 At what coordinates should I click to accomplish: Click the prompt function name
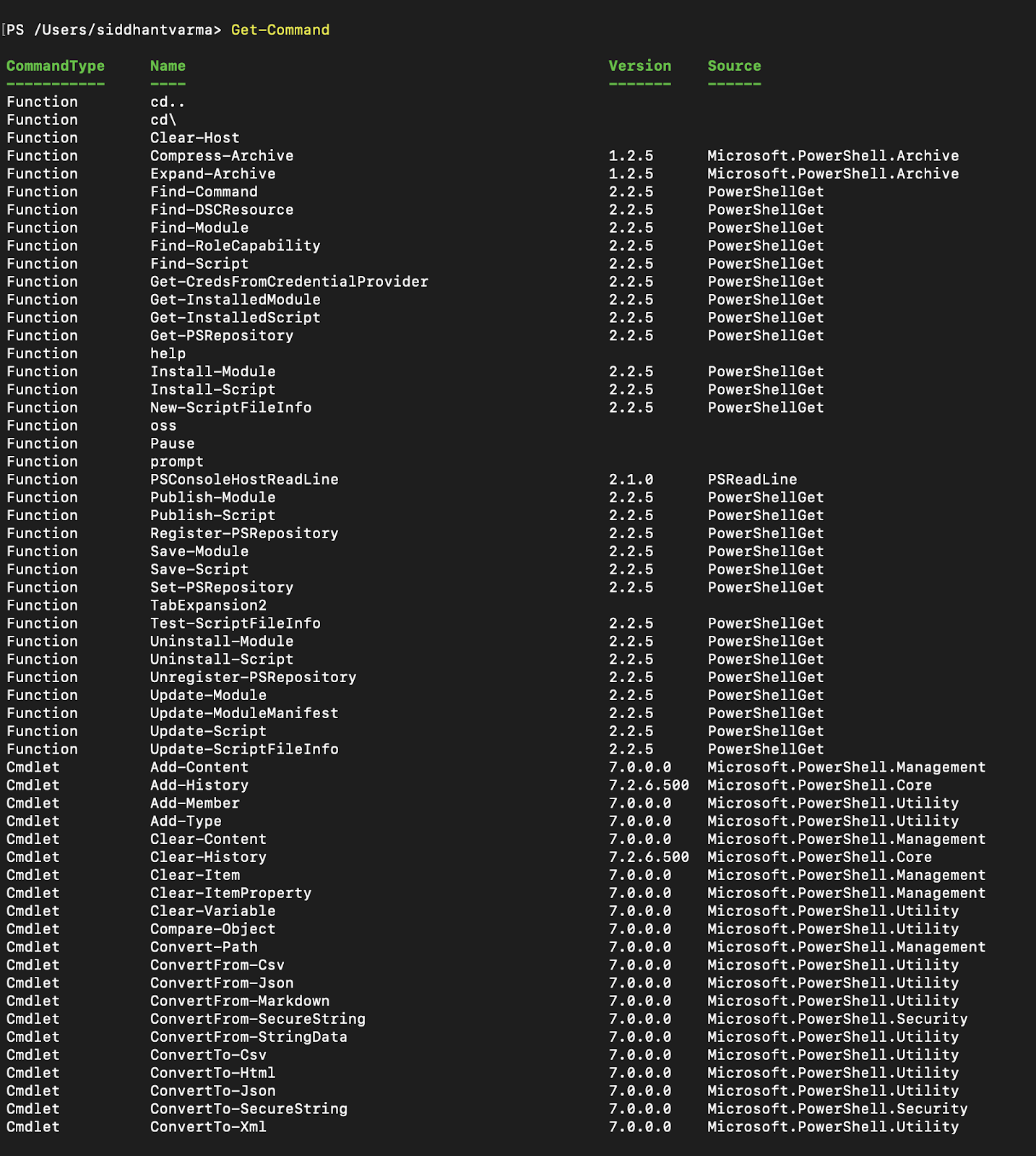point(177,462)
